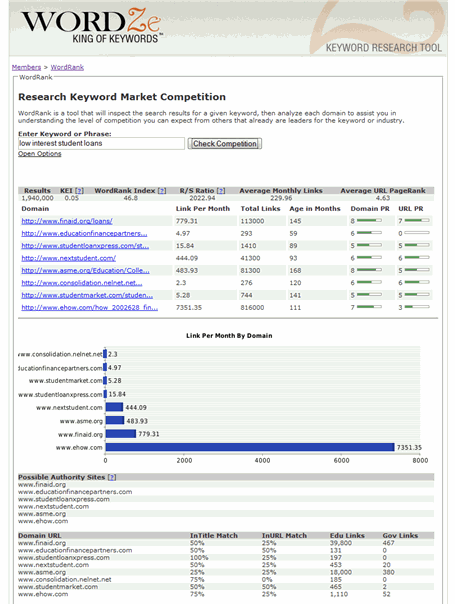455x604 pixels.
Task: Click www.finaid.org in Possible Authority Sites
Action: 42,485
